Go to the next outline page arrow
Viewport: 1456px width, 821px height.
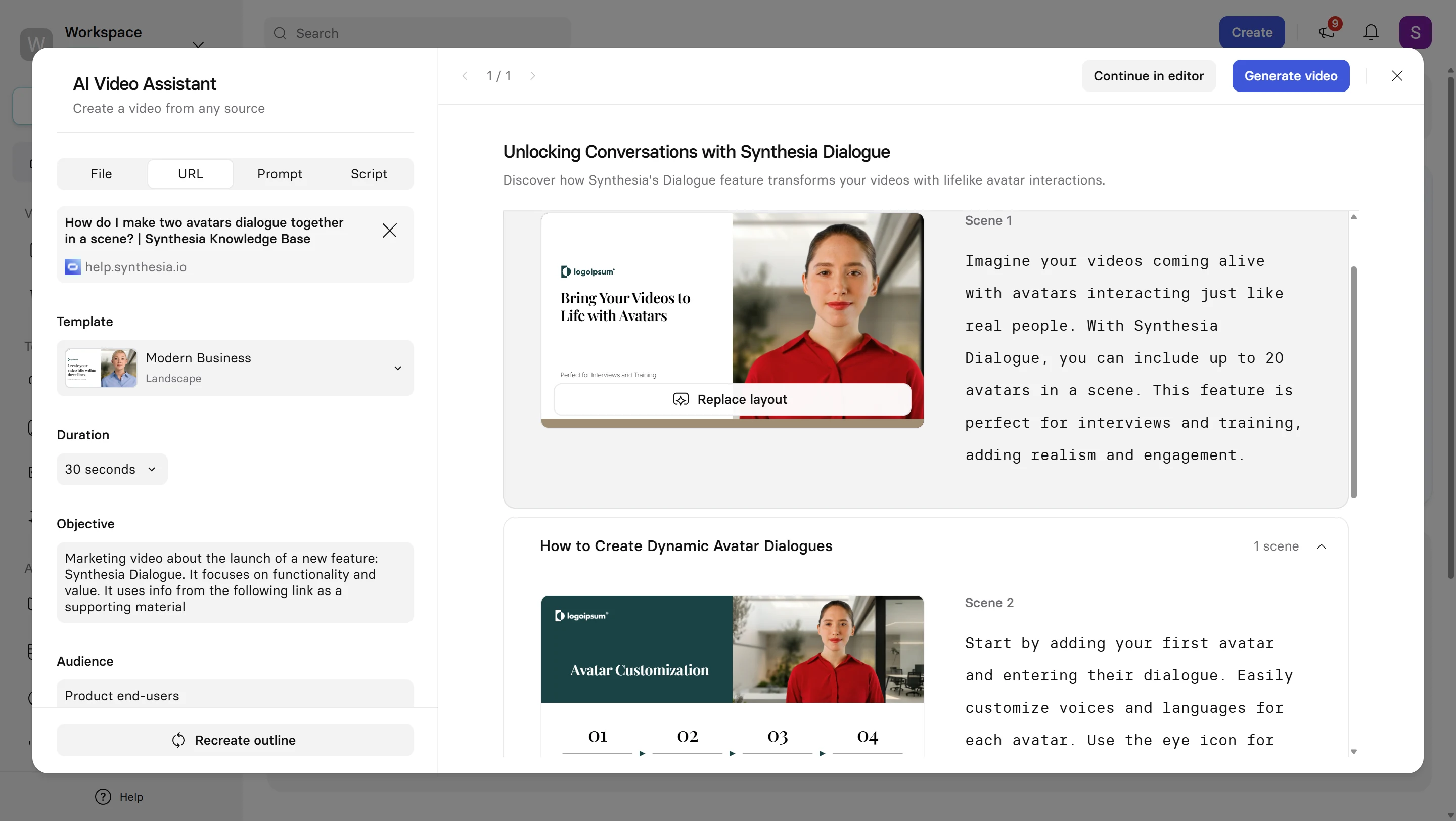[532, 76]
